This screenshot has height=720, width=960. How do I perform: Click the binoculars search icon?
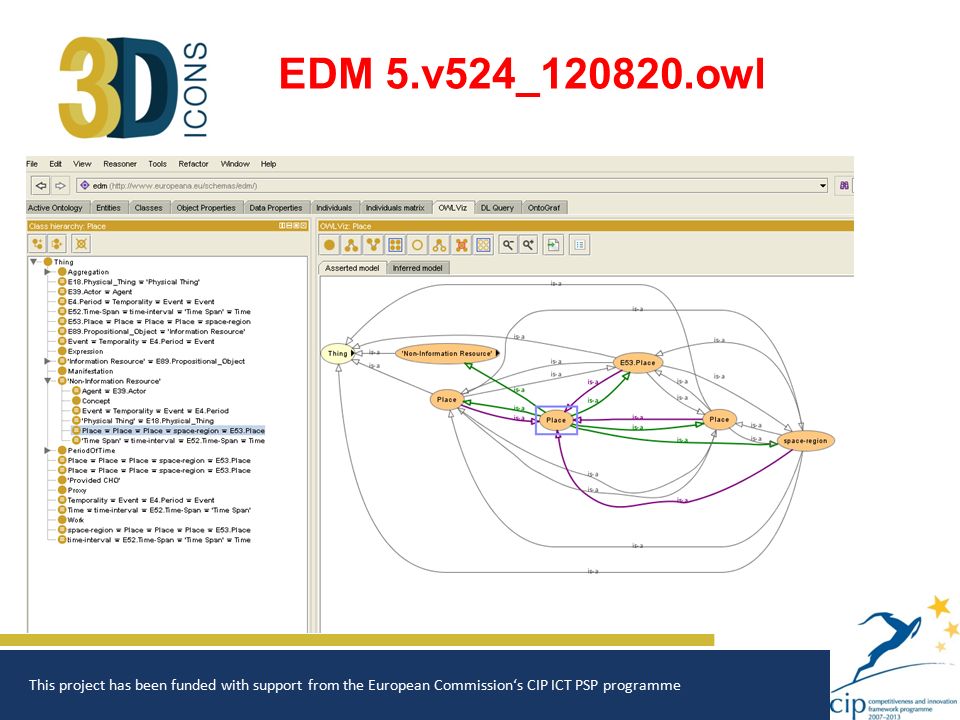coord(844,186)
